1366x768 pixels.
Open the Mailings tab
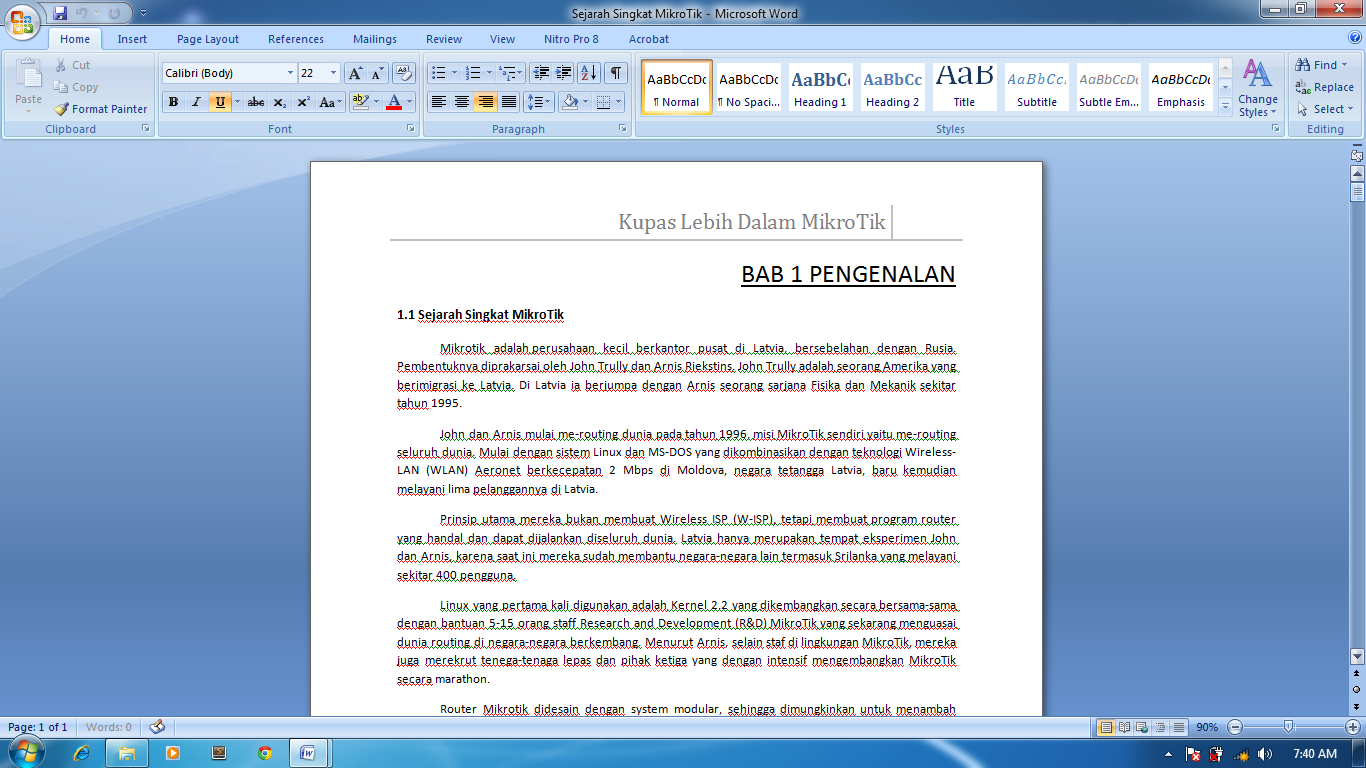[x=375, y=39]
